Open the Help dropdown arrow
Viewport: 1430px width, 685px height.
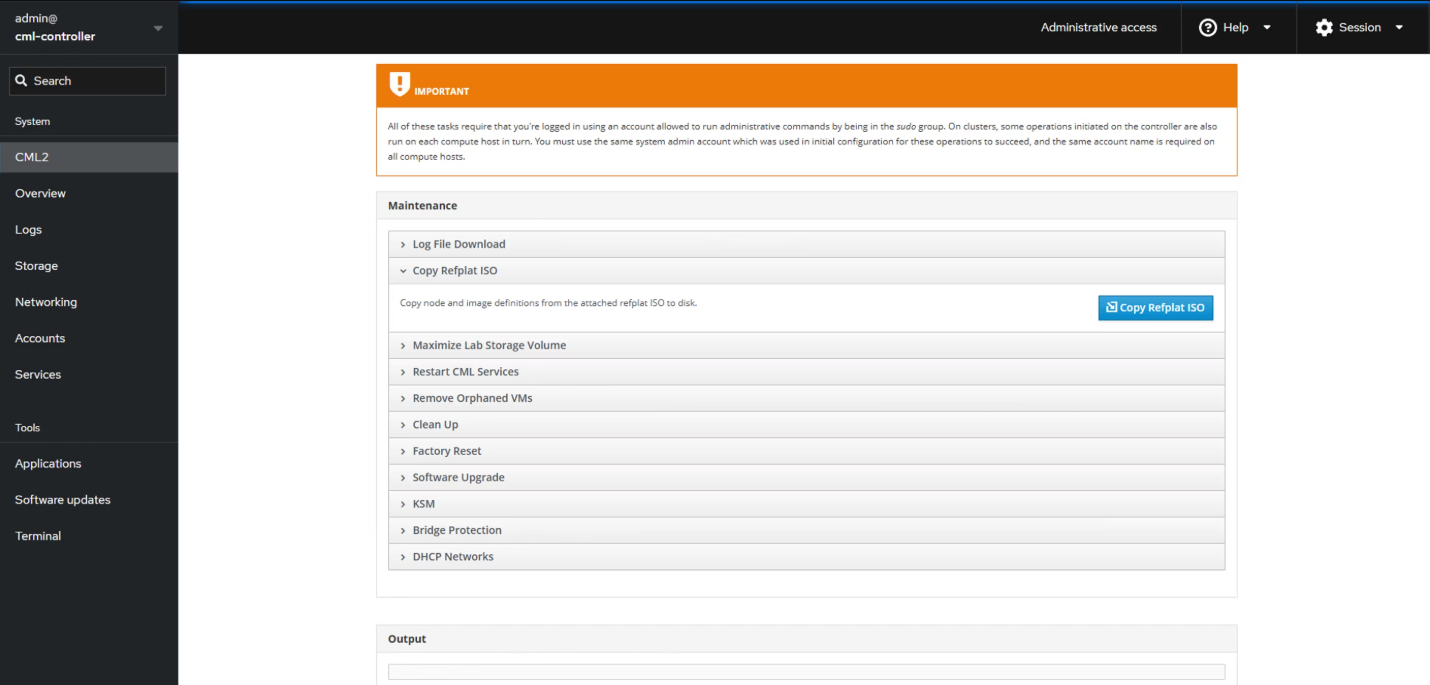click(1267, 28)
